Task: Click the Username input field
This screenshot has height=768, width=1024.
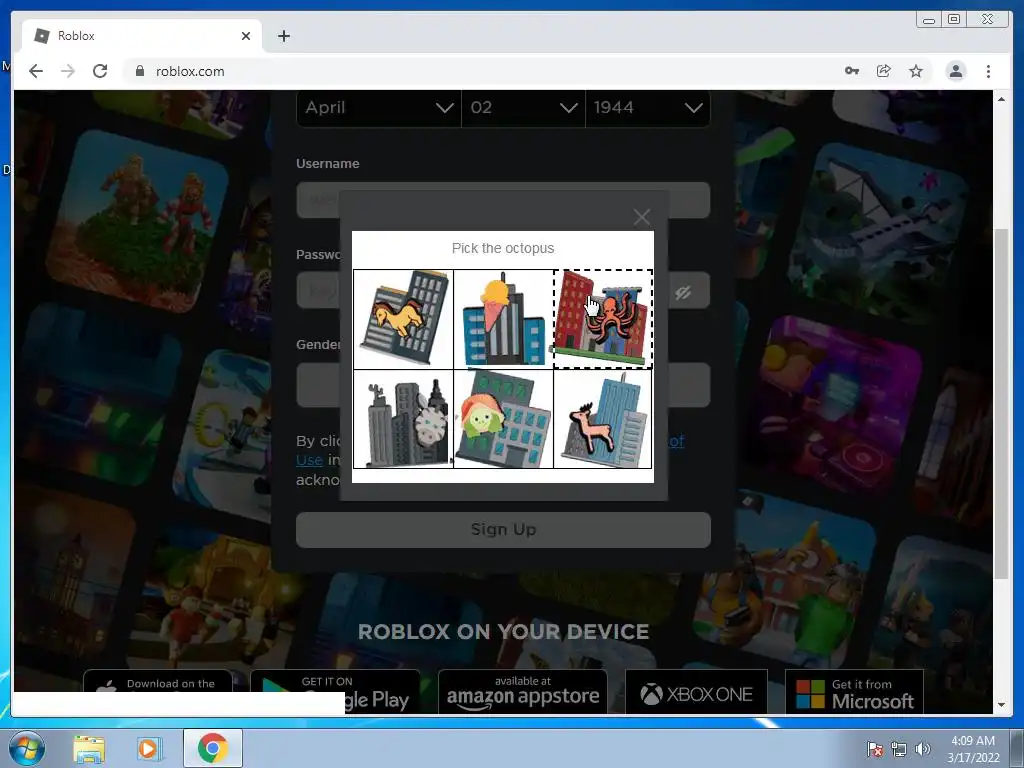Action: click(503, 200)
